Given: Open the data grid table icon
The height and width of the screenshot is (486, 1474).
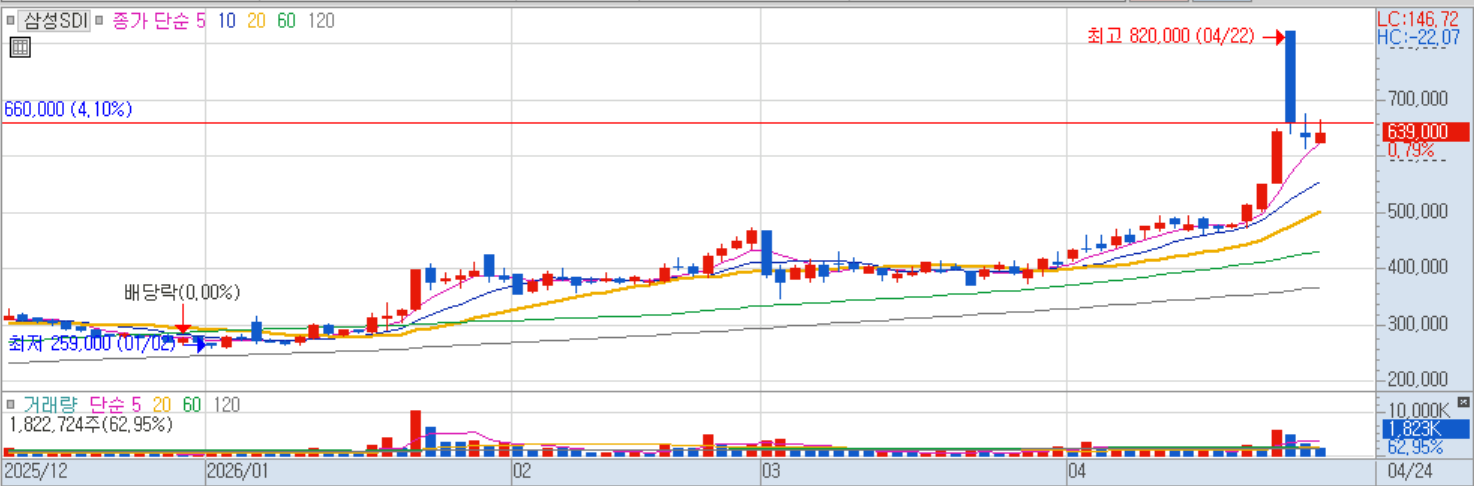Looking at the screenshot, I should pyautogui.click(x=19, y=46).
